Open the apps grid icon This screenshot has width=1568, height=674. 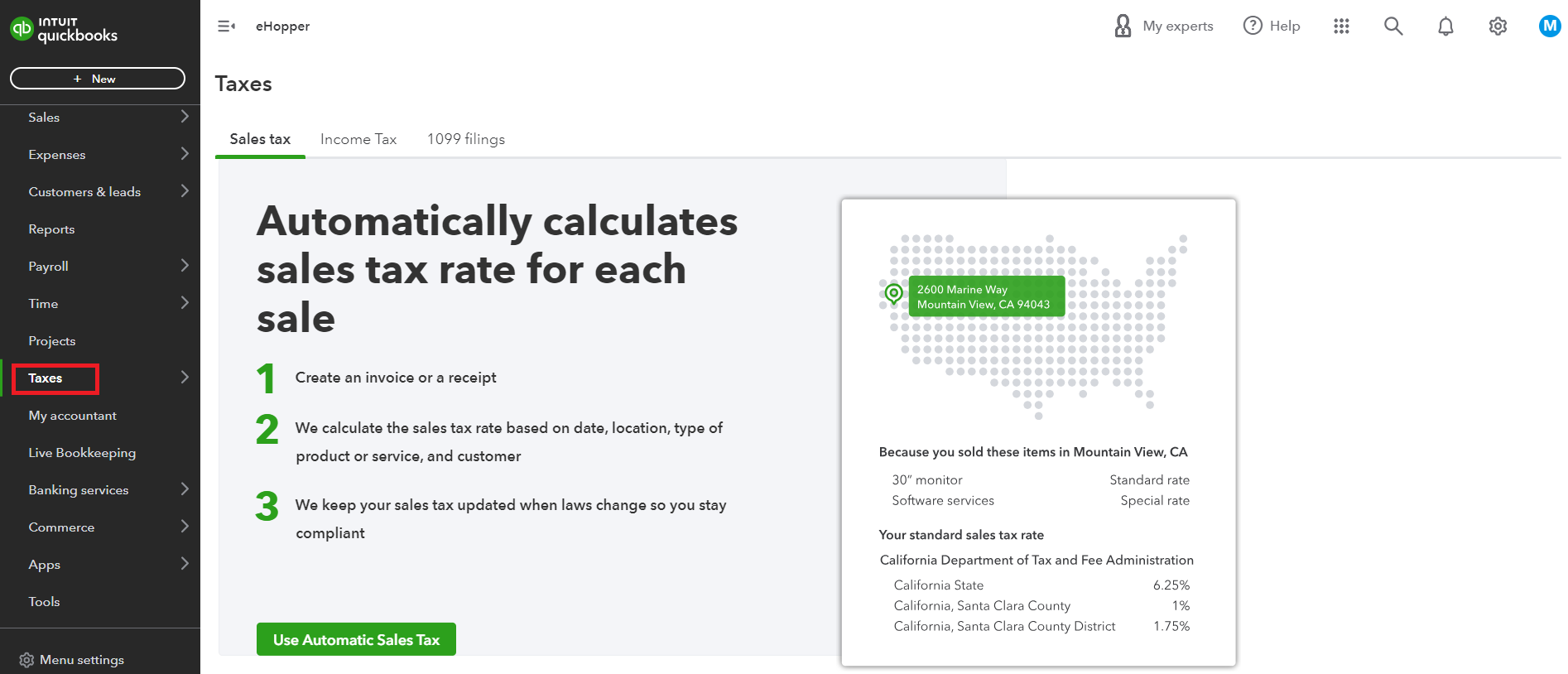coord(1341,26)
